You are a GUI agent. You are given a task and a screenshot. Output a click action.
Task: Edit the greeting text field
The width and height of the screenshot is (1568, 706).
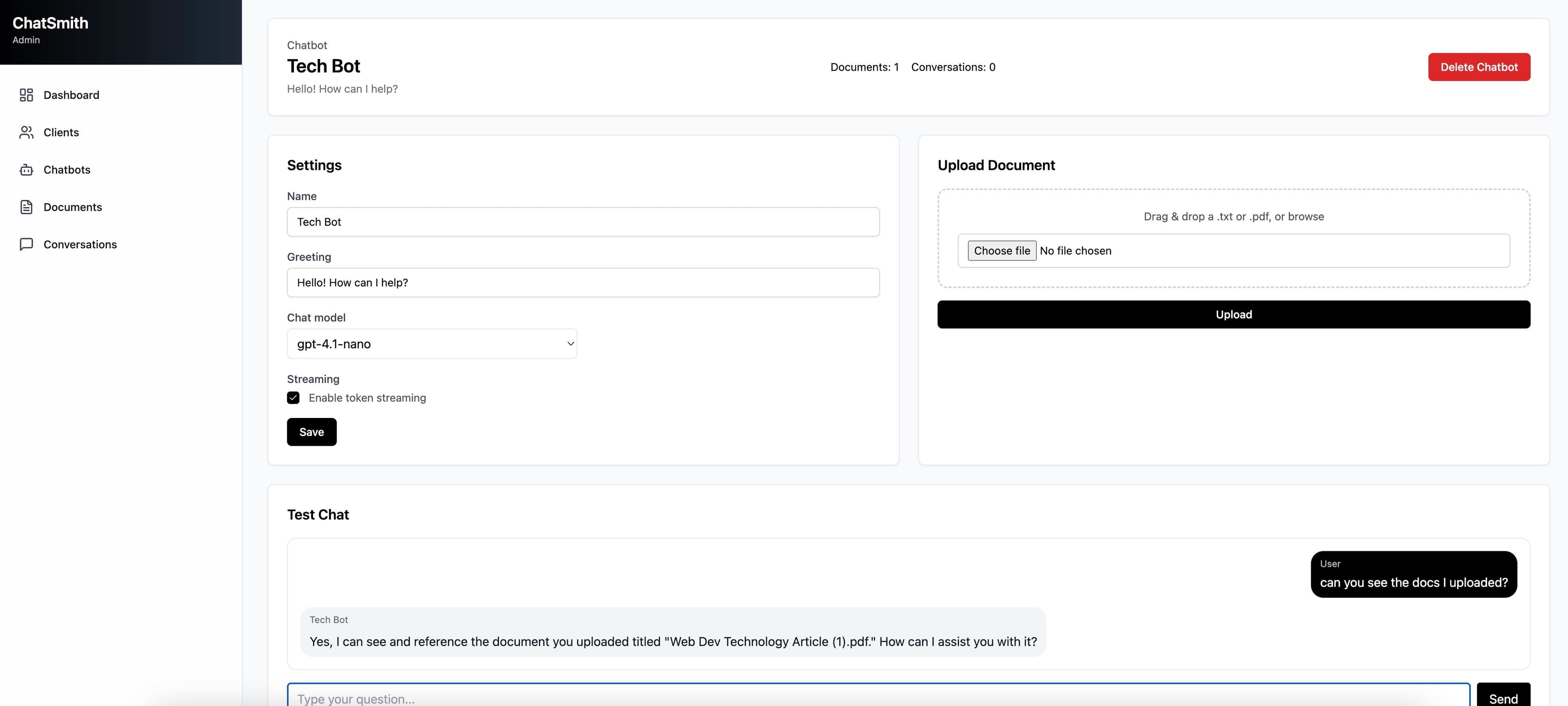(x=583, y=282)
